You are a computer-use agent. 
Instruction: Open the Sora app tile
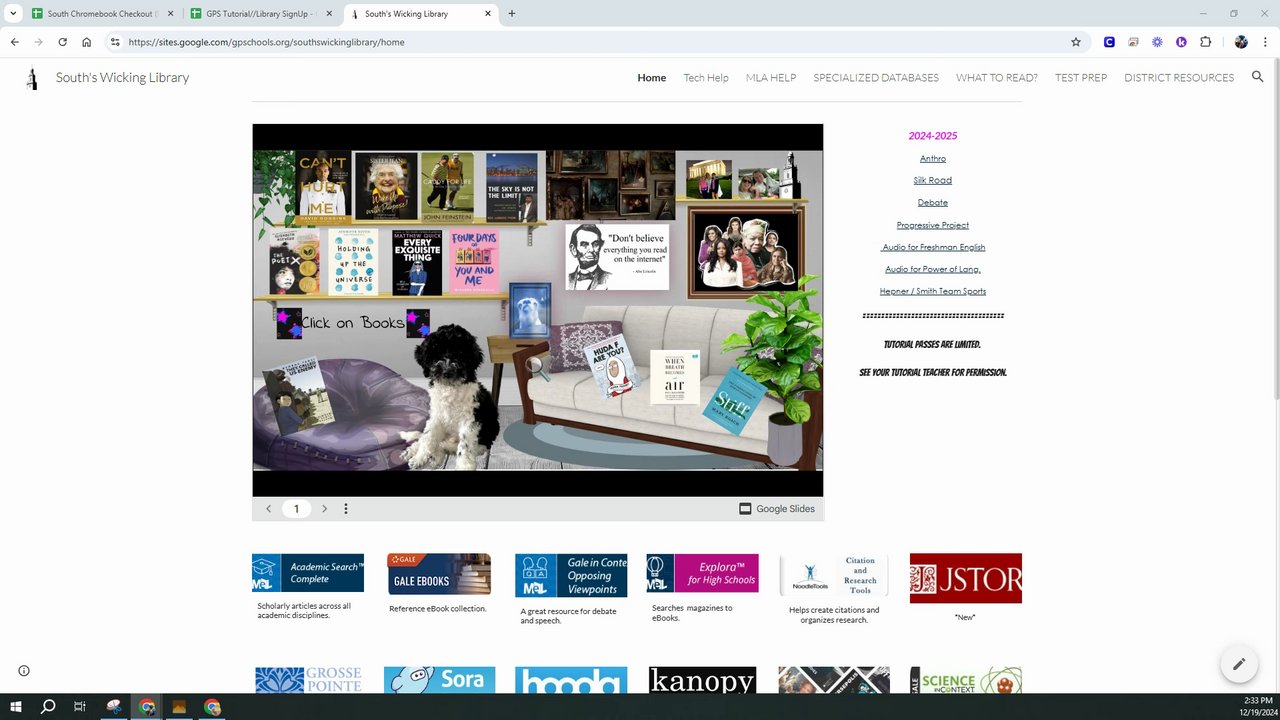pos(439,680)
